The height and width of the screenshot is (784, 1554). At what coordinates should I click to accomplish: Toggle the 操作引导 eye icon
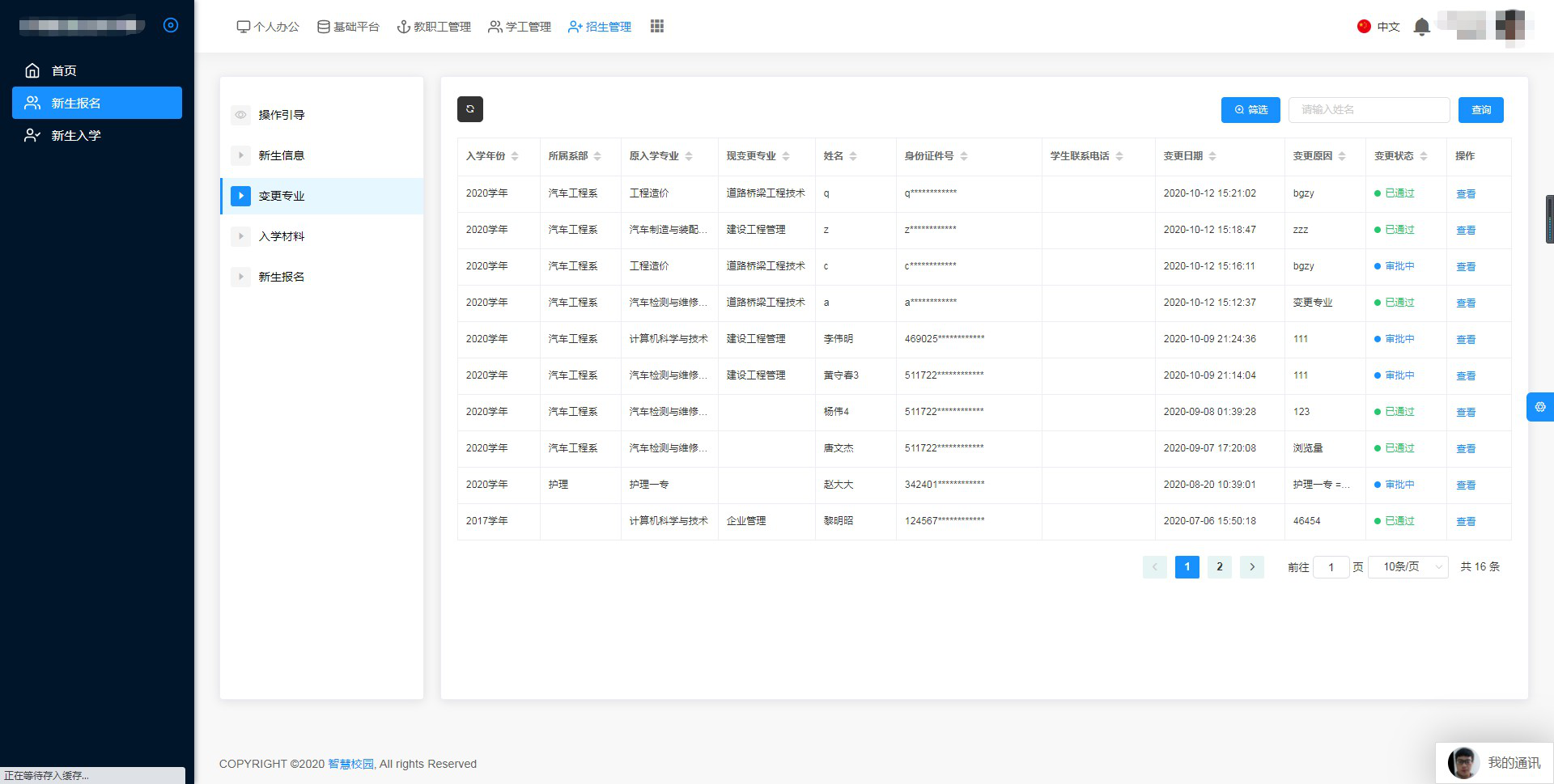[x=240, y=115]
